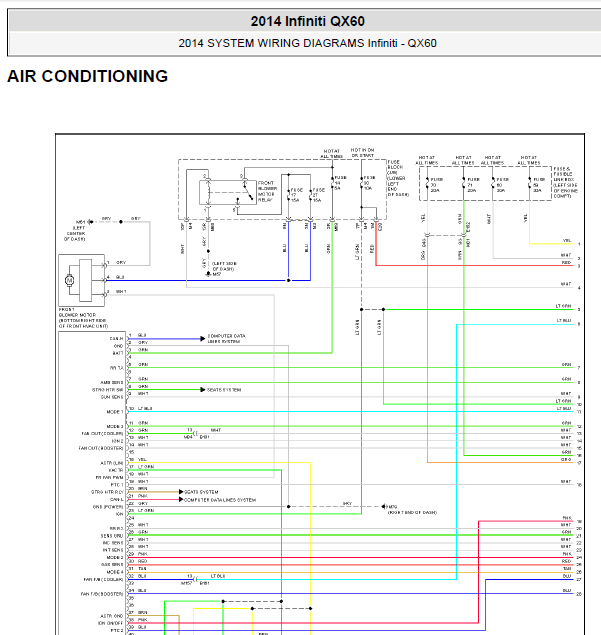The height and width of the screenshot is (635, 601).
Task: Click the arrowhead on the CAN H wire
Action: [x=203, y=339]
